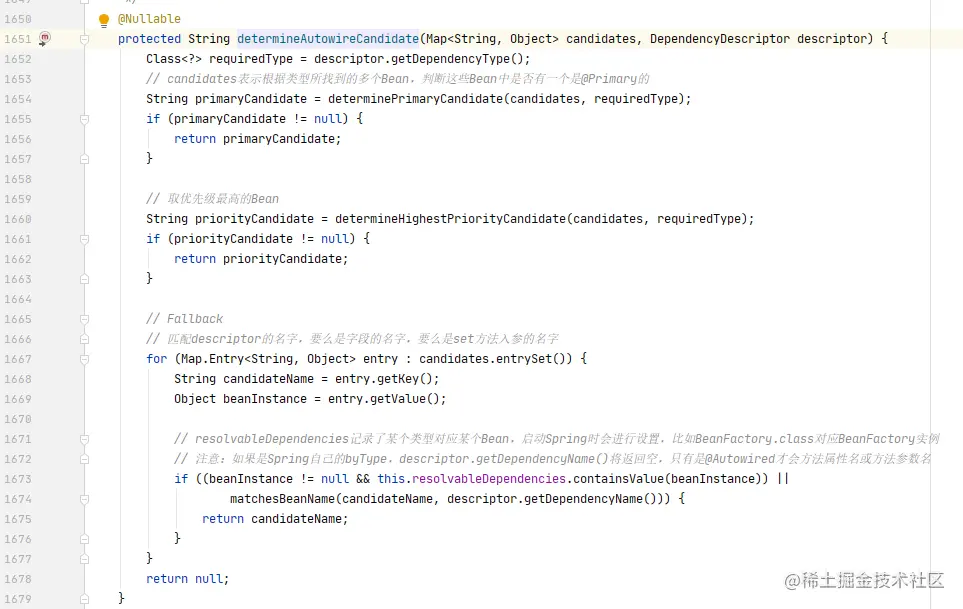963x609 pixels.
Task: Click the resolvableDependencies field reference
Action: click(485, 479)
